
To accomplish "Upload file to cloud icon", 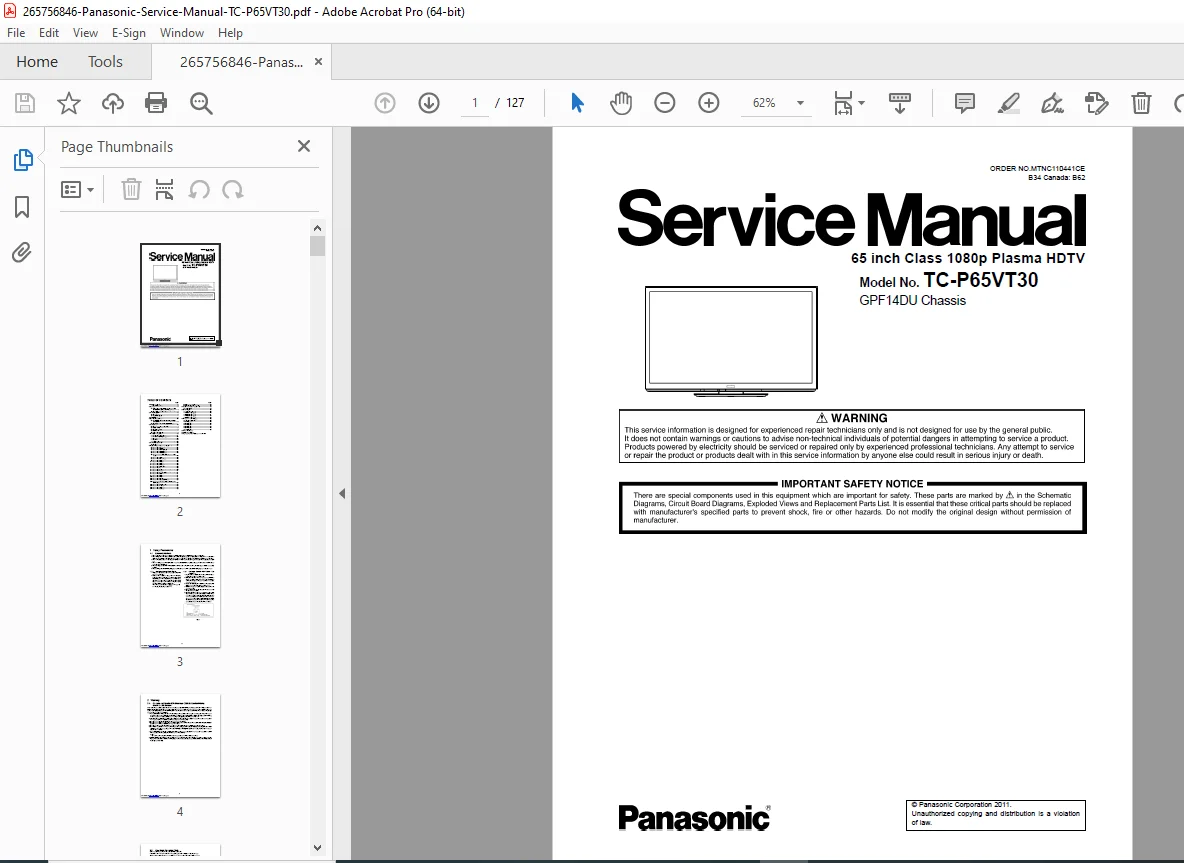I will (113, 103).
